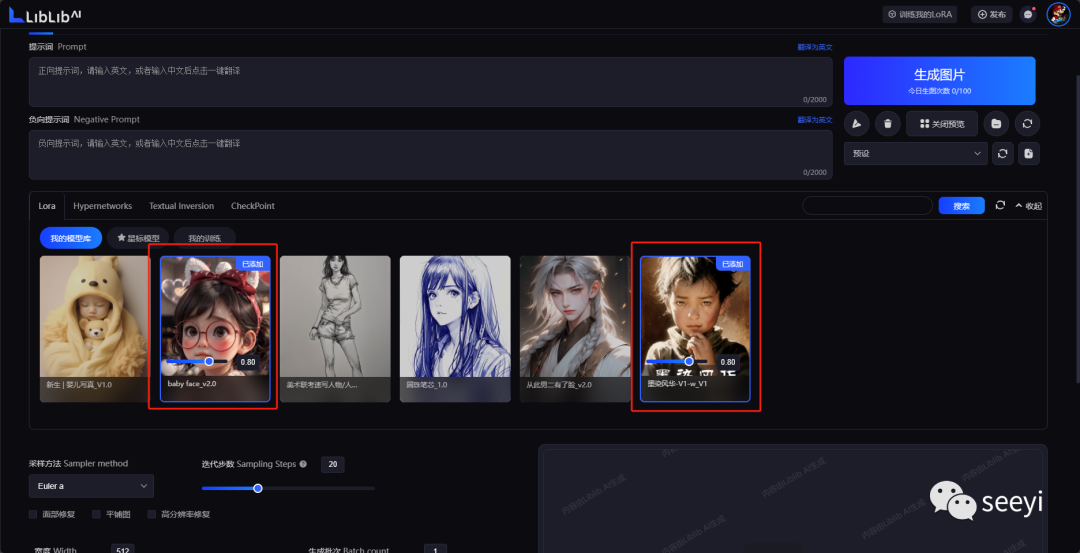Click the file icon right of 预设 row
This screenshot has width=1080, height=553.
pos(1028,154)
